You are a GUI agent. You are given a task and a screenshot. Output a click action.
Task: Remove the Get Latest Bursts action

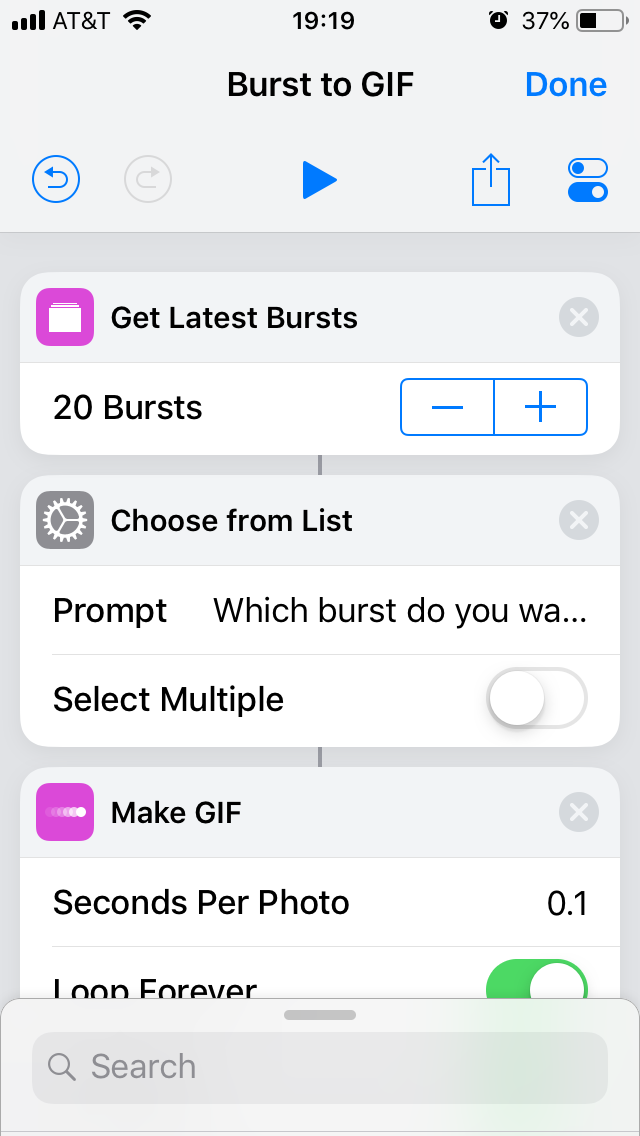[578, 318]
